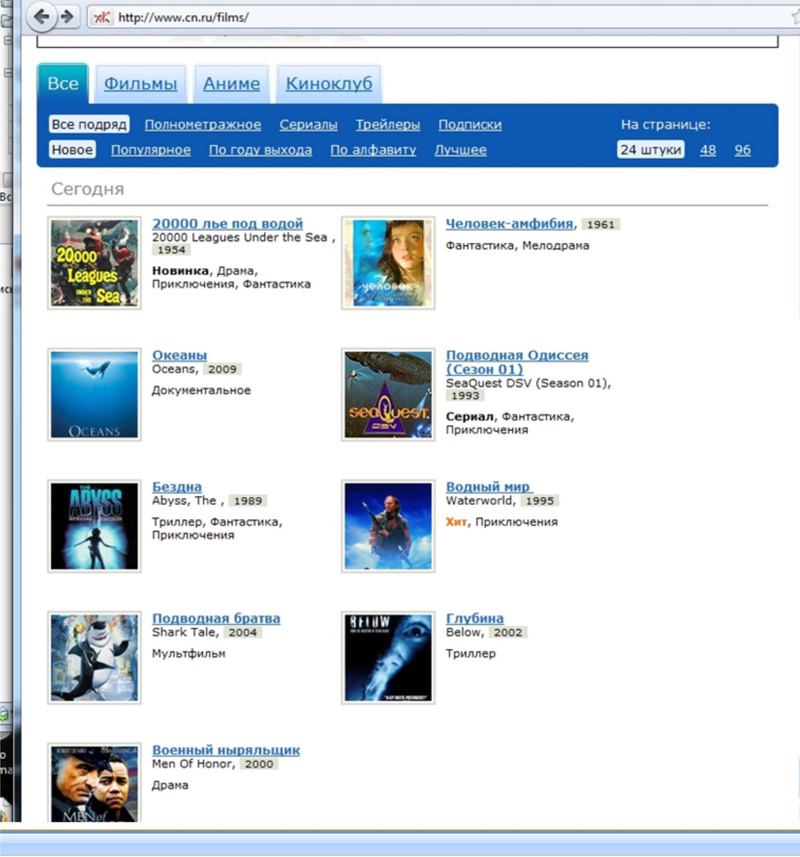The image size is (800, 857).
Task: Open 20000 Leagues Under the Sea poster
Action: 95,263
